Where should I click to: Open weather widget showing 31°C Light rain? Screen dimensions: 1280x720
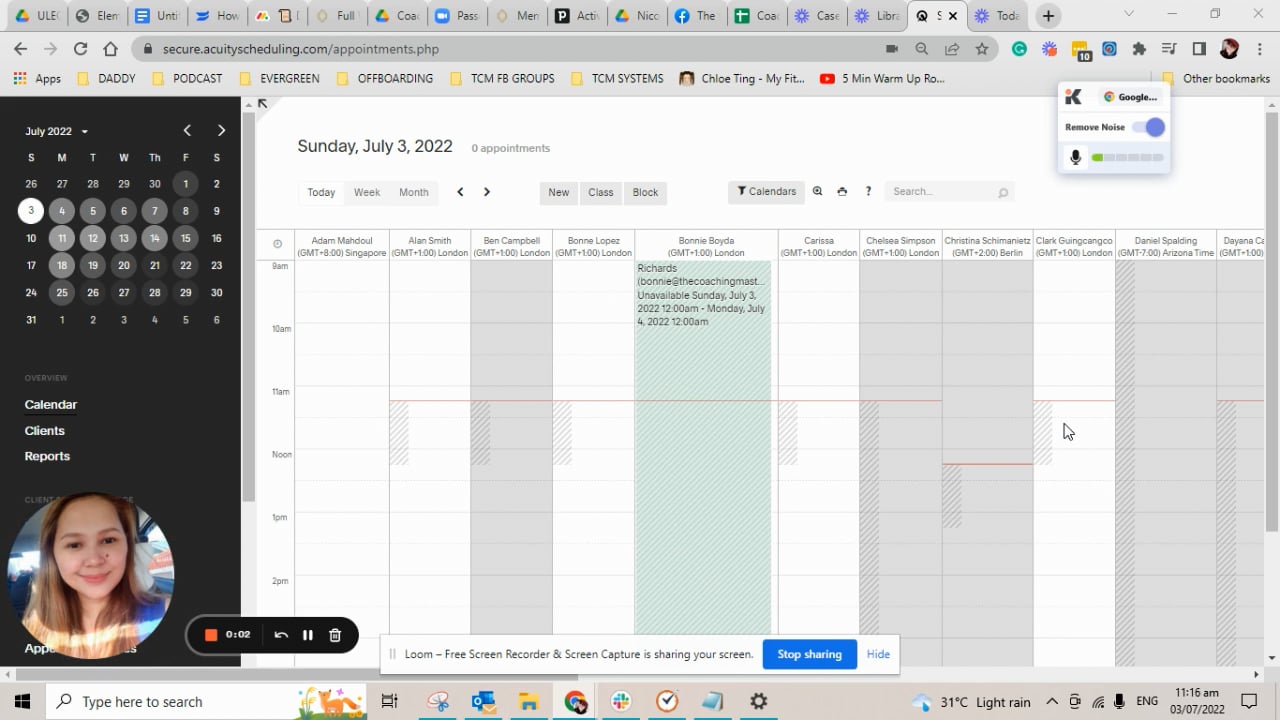972,702
